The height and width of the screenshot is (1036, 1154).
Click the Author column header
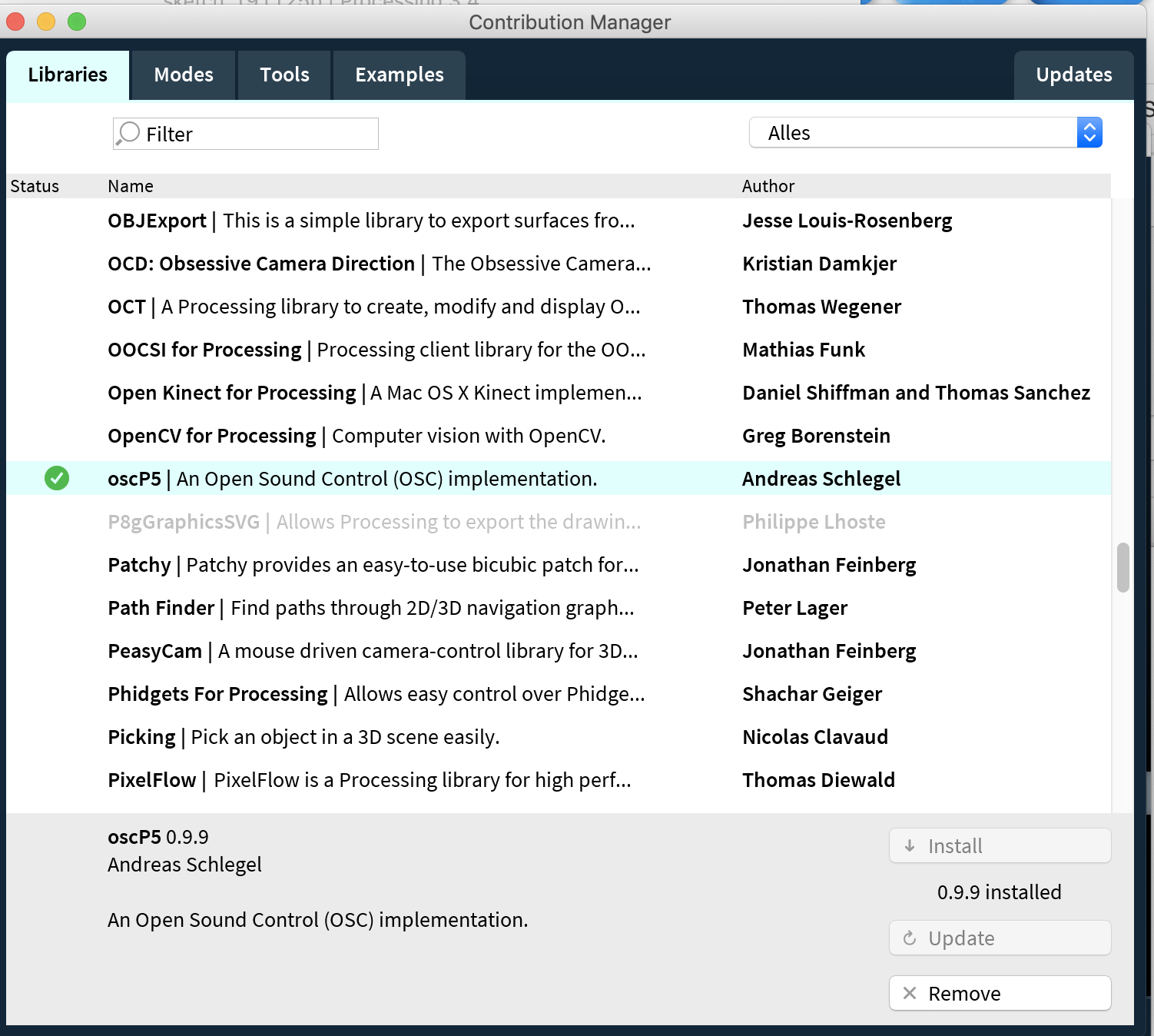(x=768, y=186)
